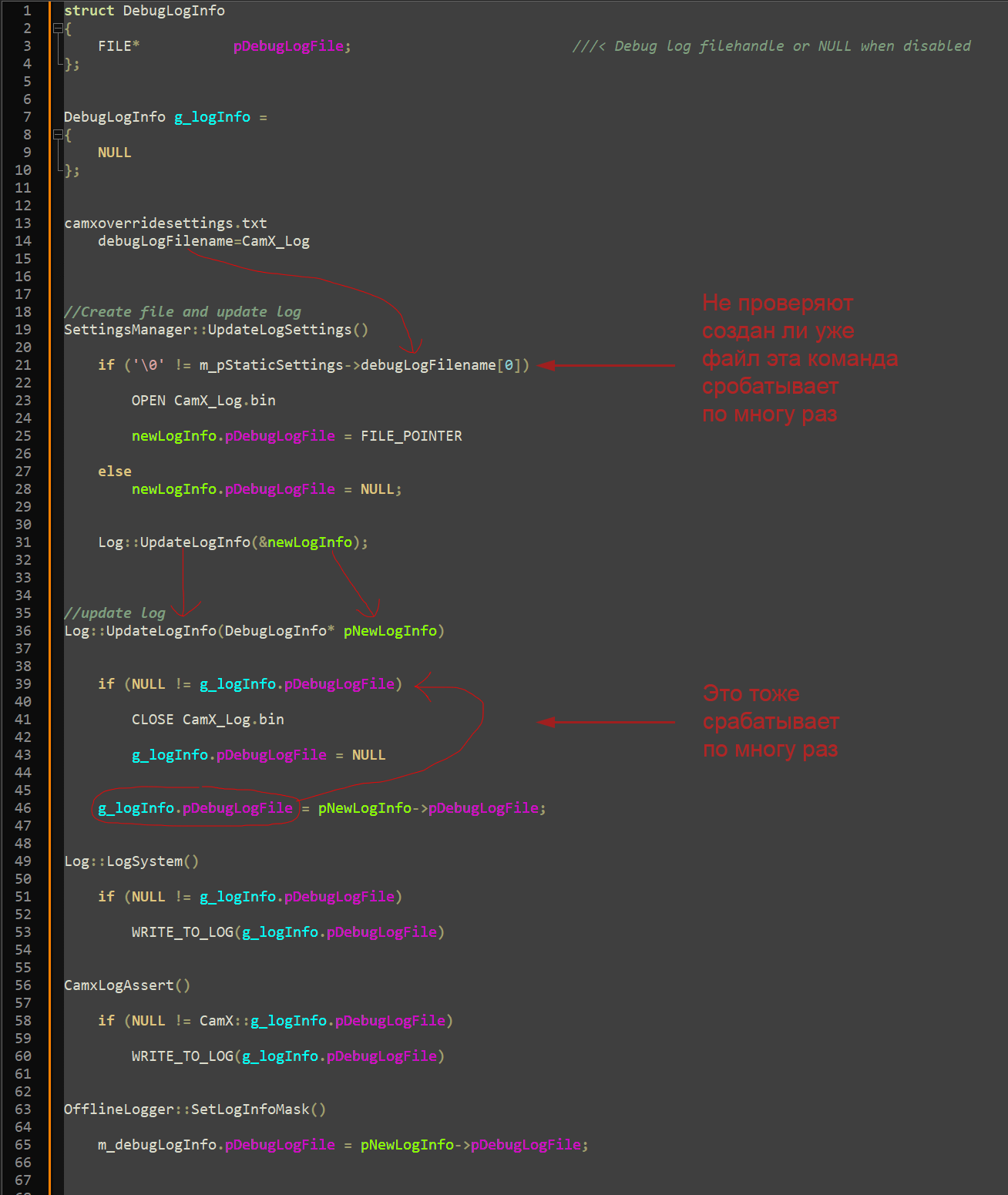
Task: Click 'WRITE_TO_LOG' on line 60
Action: point(183,1056)
